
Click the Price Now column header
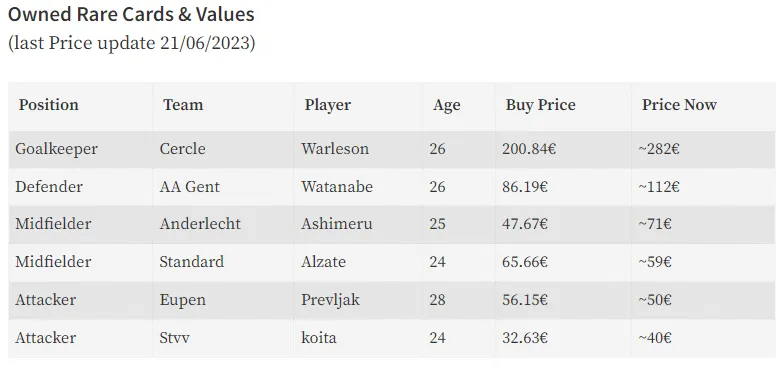point(680,105)
